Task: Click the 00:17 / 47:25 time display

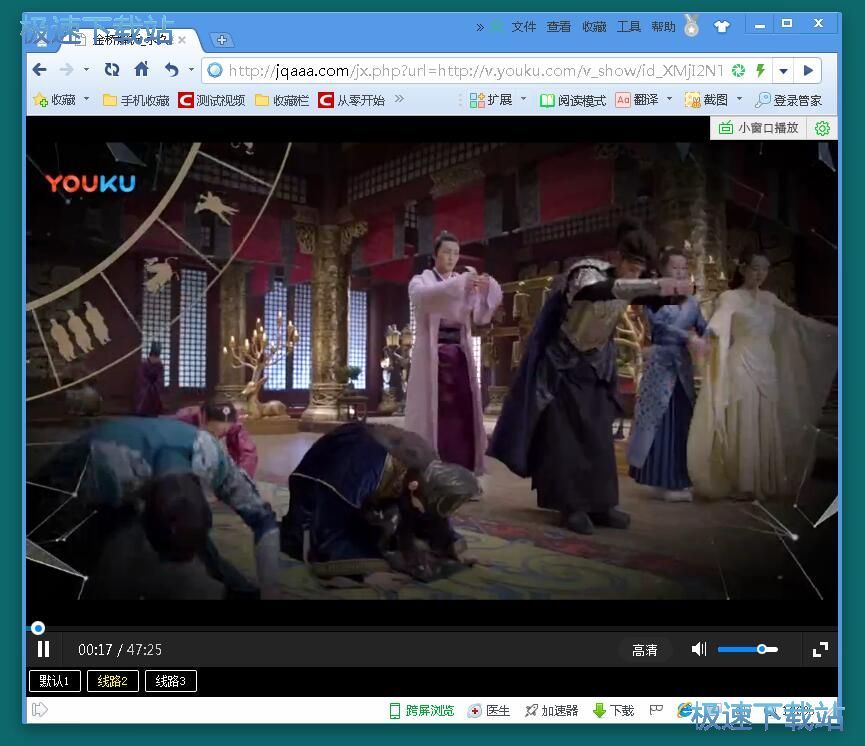Action: pos(120,649)
